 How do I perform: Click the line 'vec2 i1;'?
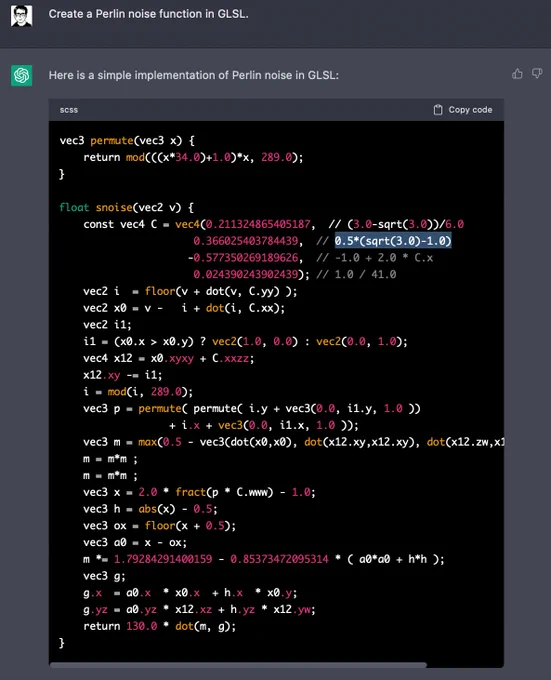pyautogui.click(x=107, y=325)
